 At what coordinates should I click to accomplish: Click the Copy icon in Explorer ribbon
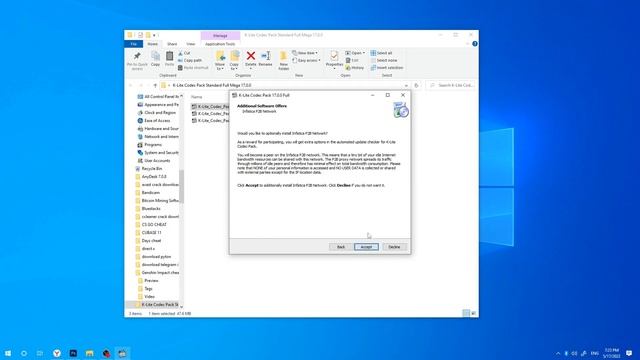[x=156, y=58]
